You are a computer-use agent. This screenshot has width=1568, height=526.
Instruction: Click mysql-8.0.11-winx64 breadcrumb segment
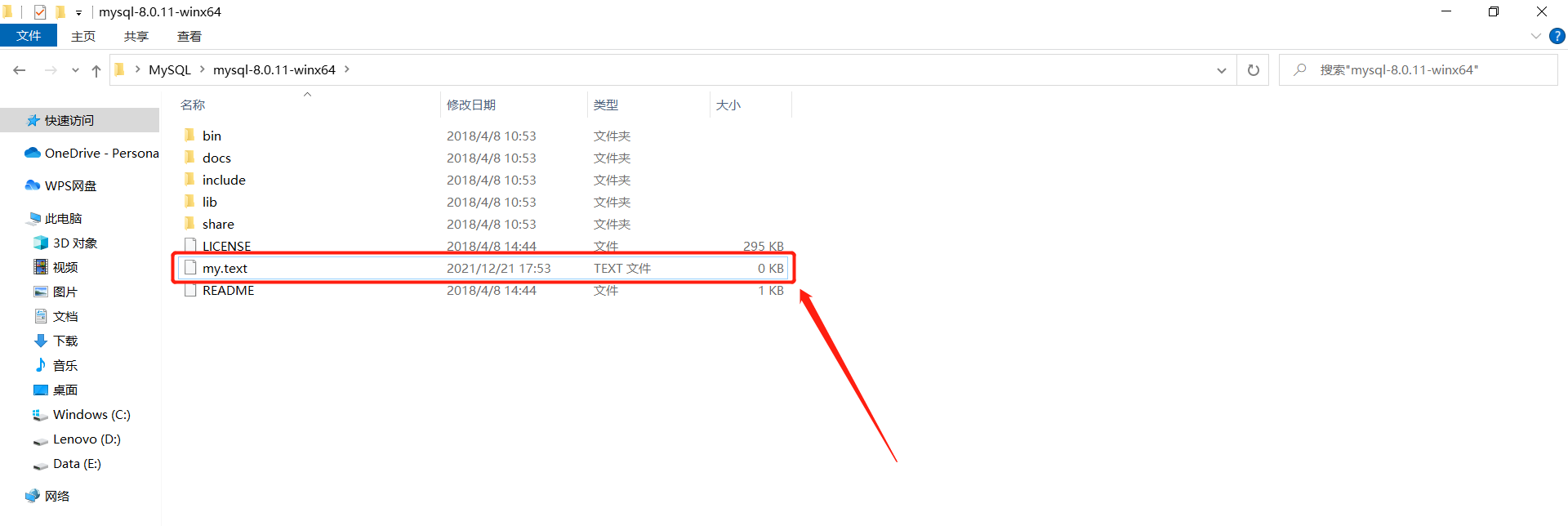[274, 70]
